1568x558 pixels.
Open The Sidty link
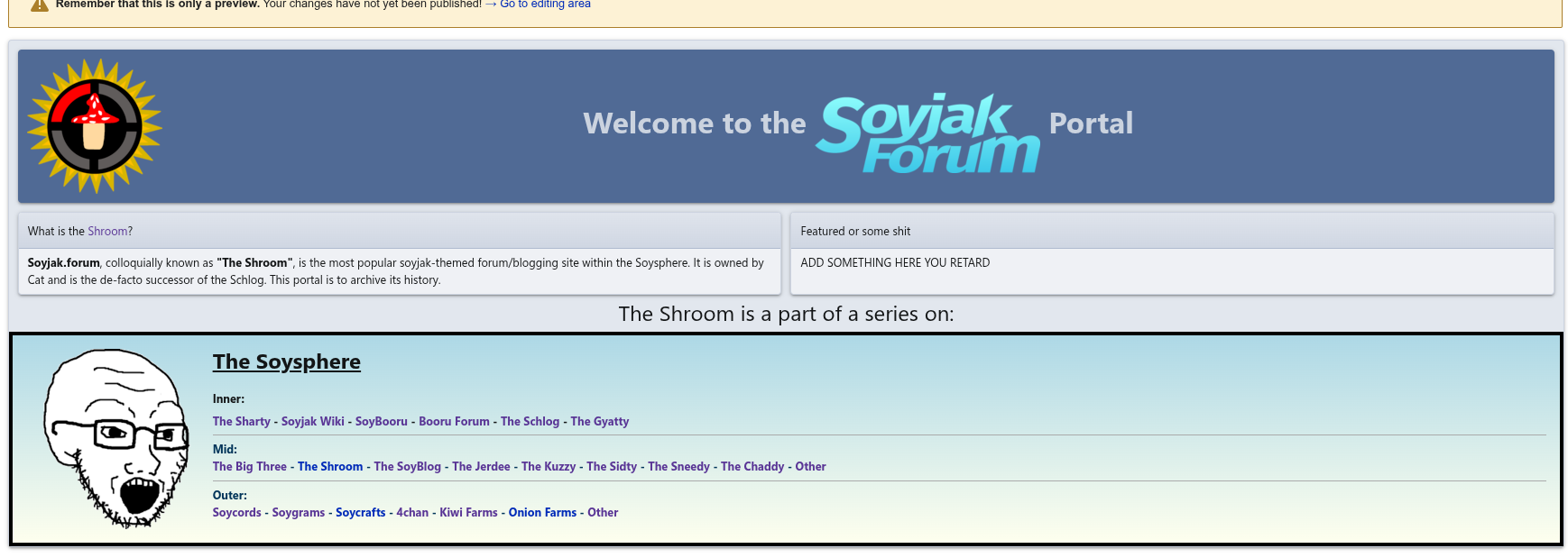click(x=612, y=466)
